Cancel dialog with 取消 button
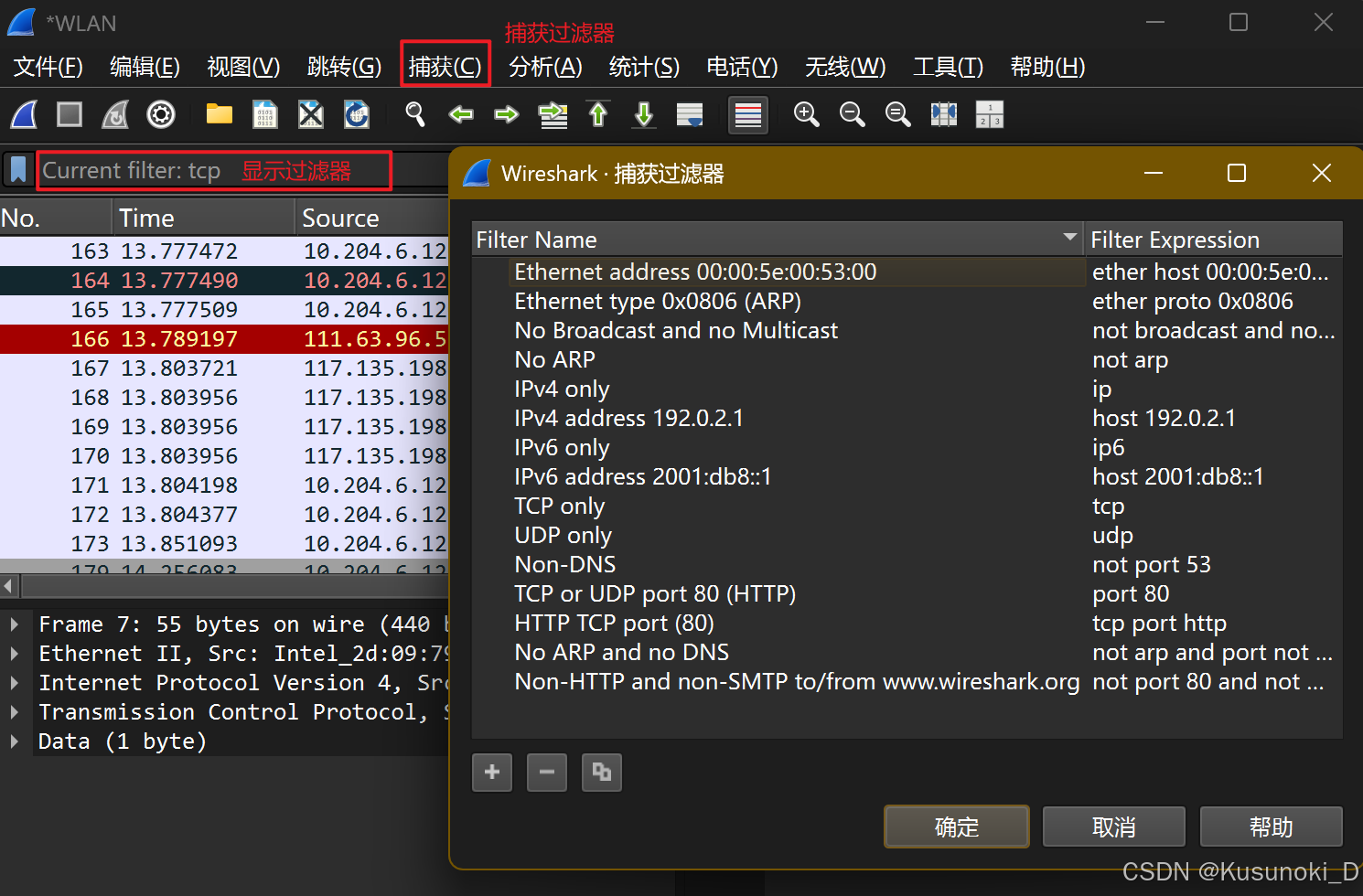 click(1114, 827)
